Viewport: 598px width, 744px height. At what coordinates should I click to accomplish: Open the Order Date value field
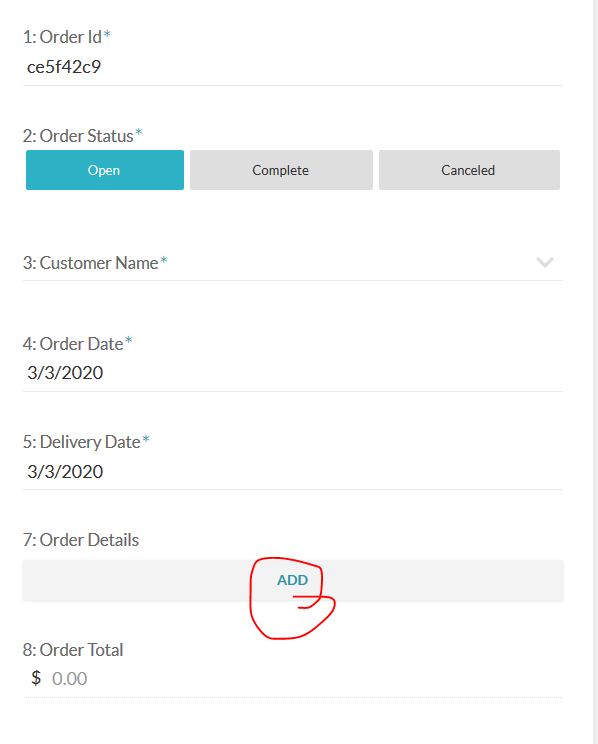point(293,373)
